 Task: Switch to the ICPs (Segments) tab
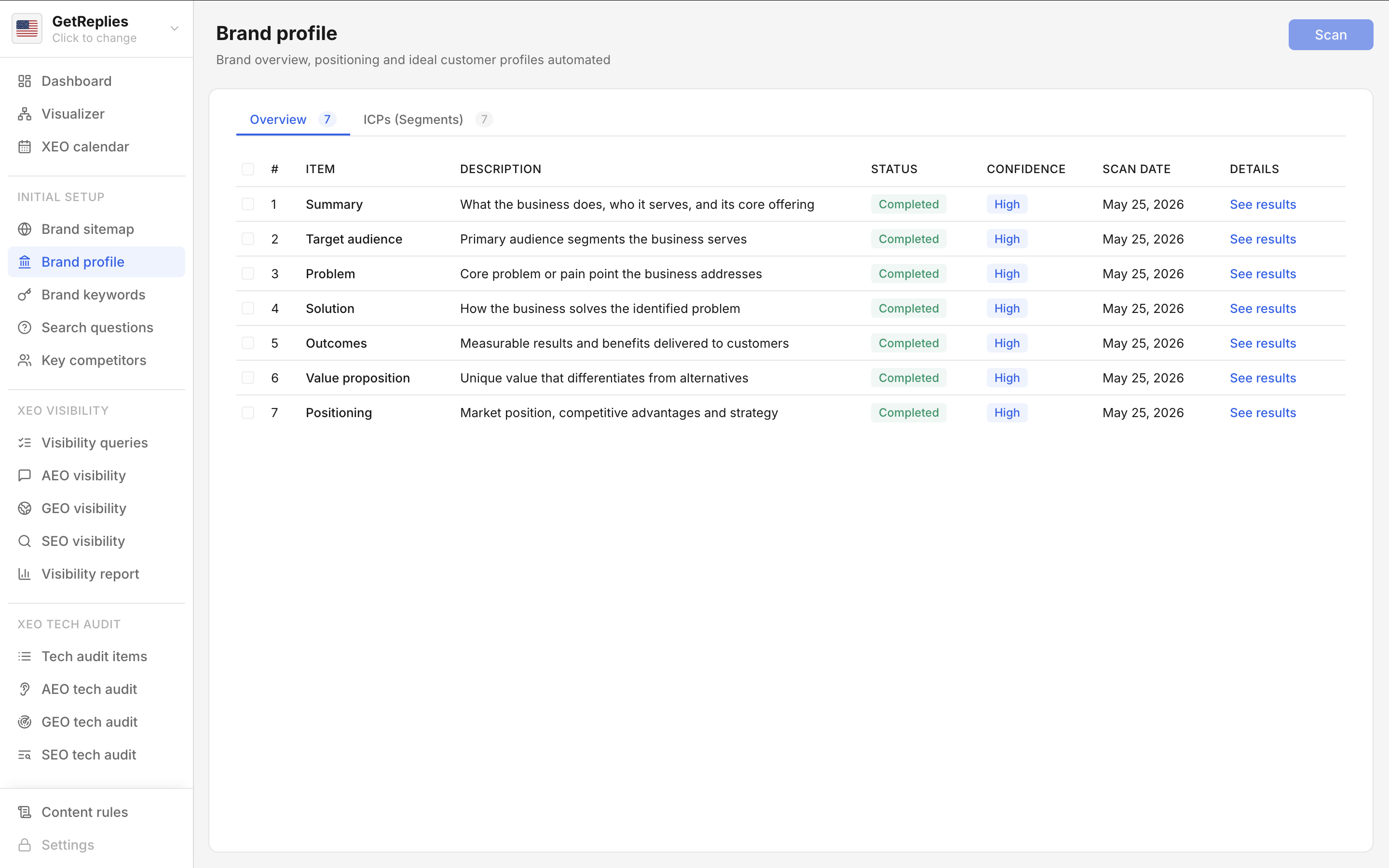[428, 120]
